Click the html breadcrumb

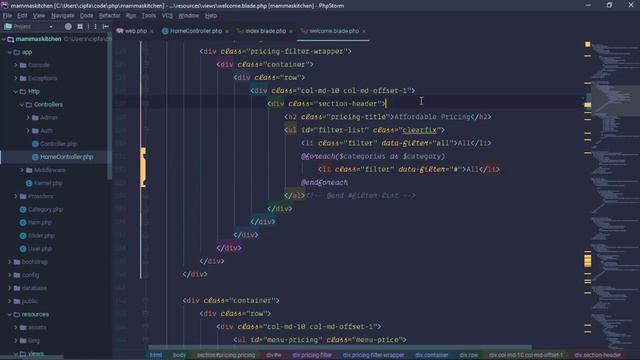pyautogui.click(x=156, y=355)
